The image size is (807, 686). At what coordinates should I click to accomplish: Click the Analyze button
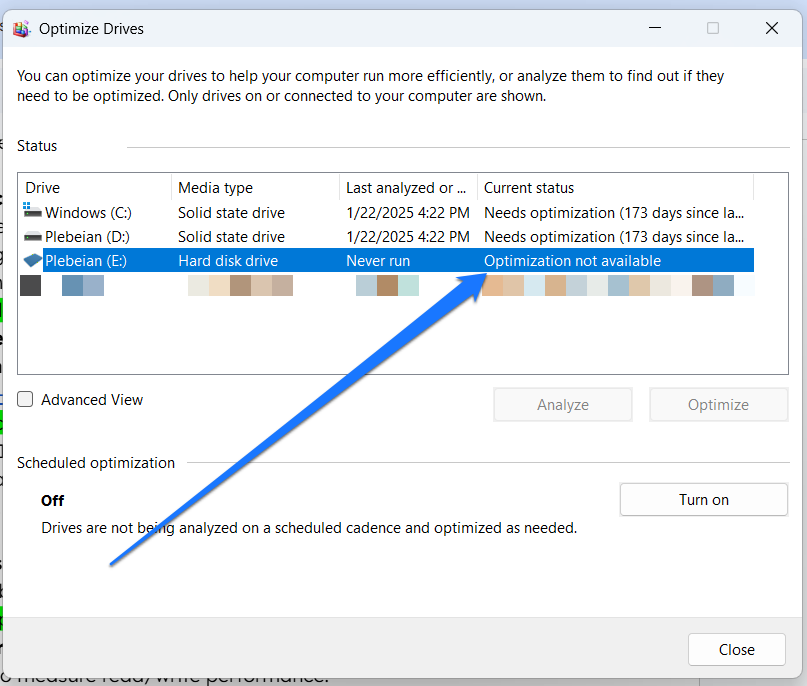pyautogui.click(x=562, y=405)
